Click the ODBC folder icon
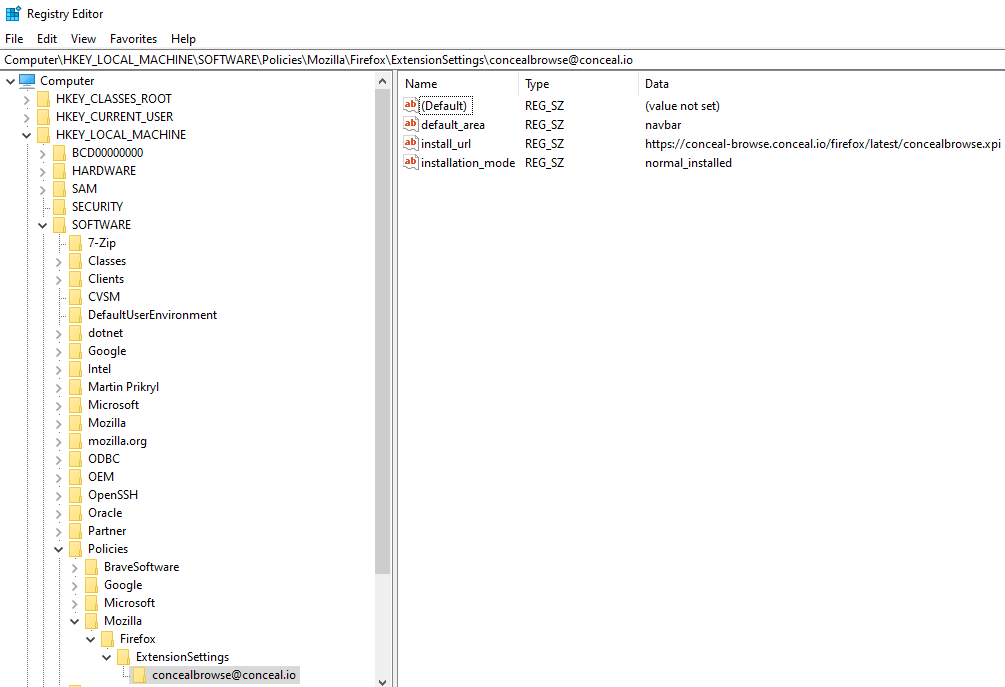 (x=76, y=459)
